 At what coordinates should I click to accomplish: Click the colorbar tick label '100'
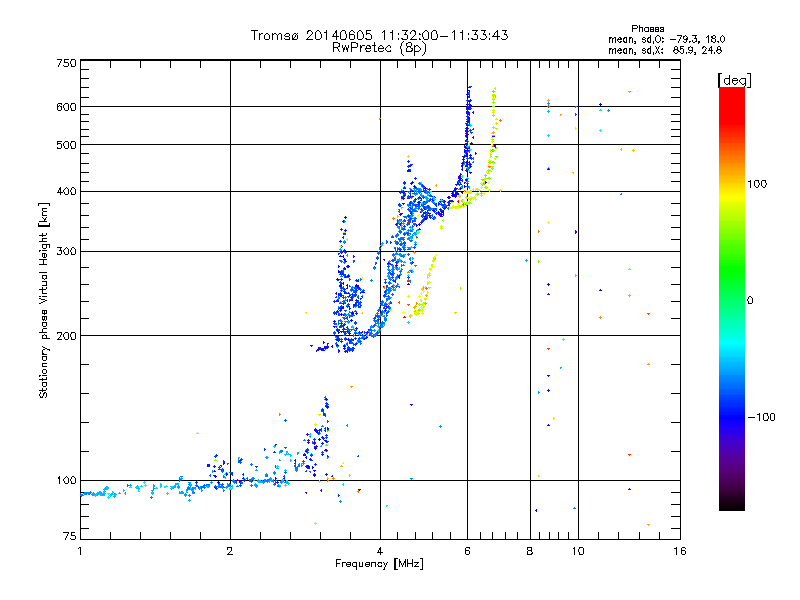click(x=757, y=184)
